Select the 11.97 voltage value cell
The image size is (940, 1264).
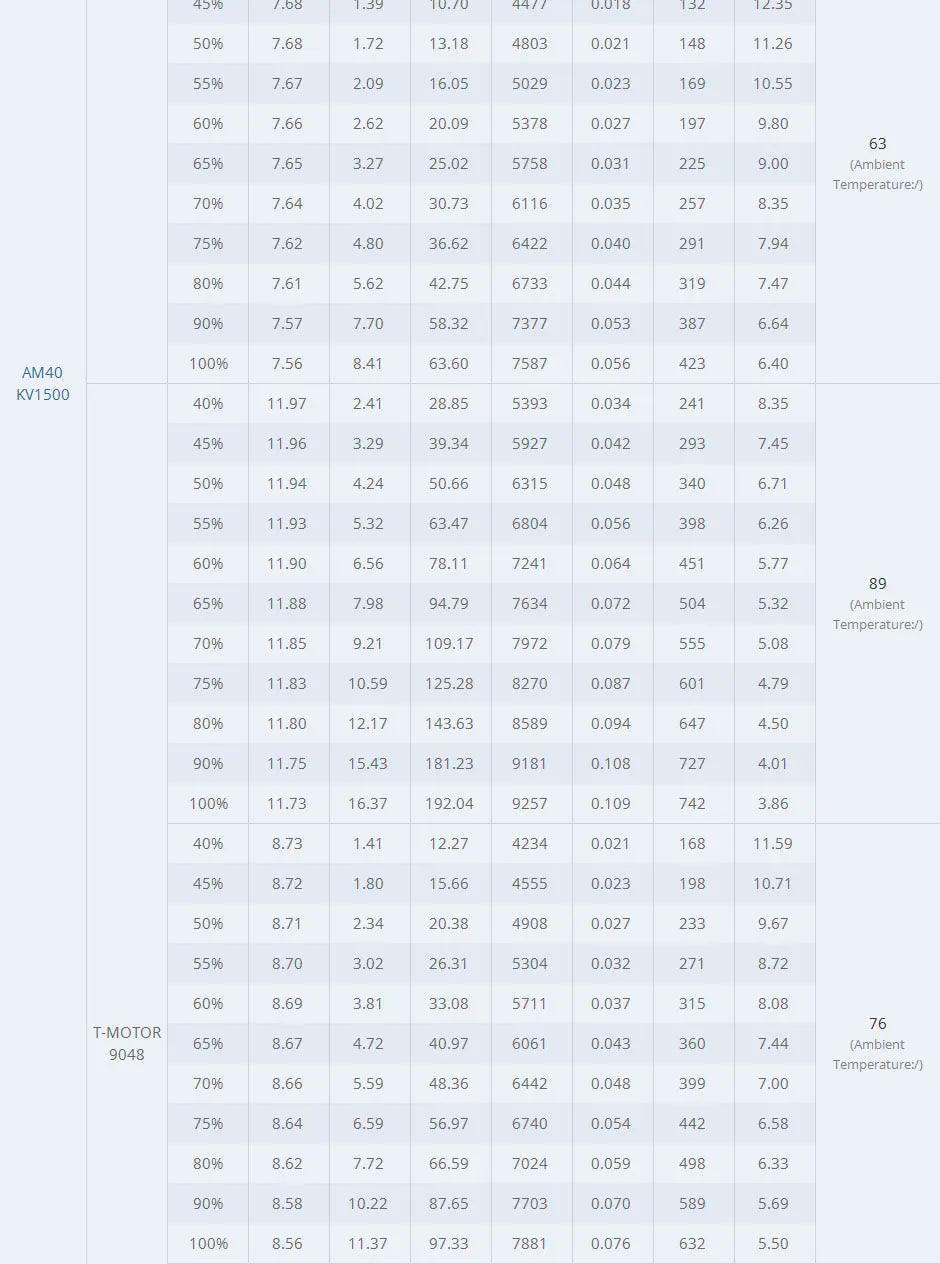point(287,404)
